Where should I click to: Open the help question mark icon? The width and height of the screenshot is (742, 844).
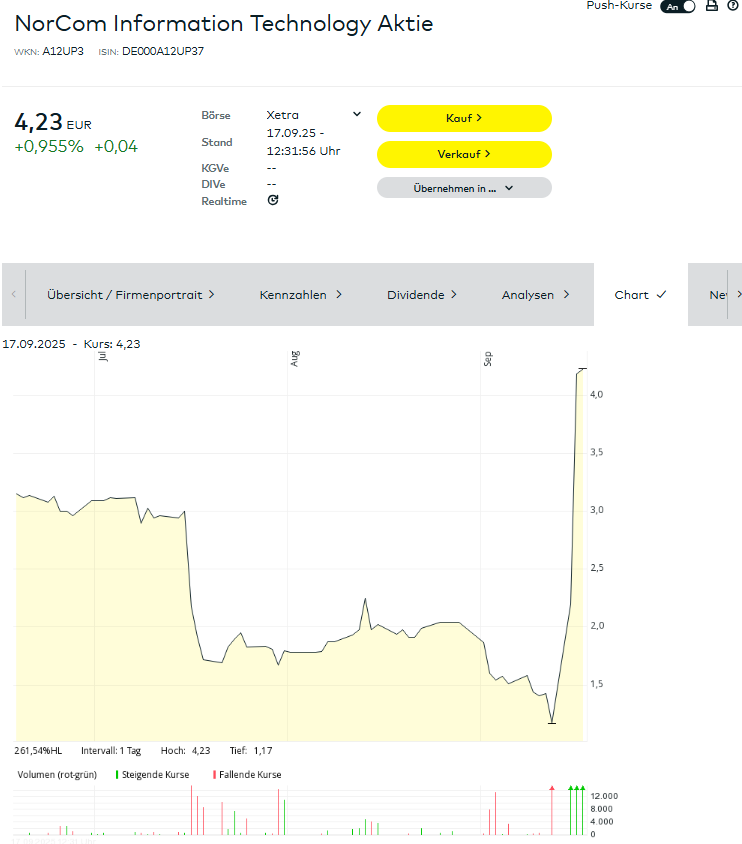[732, 5]
